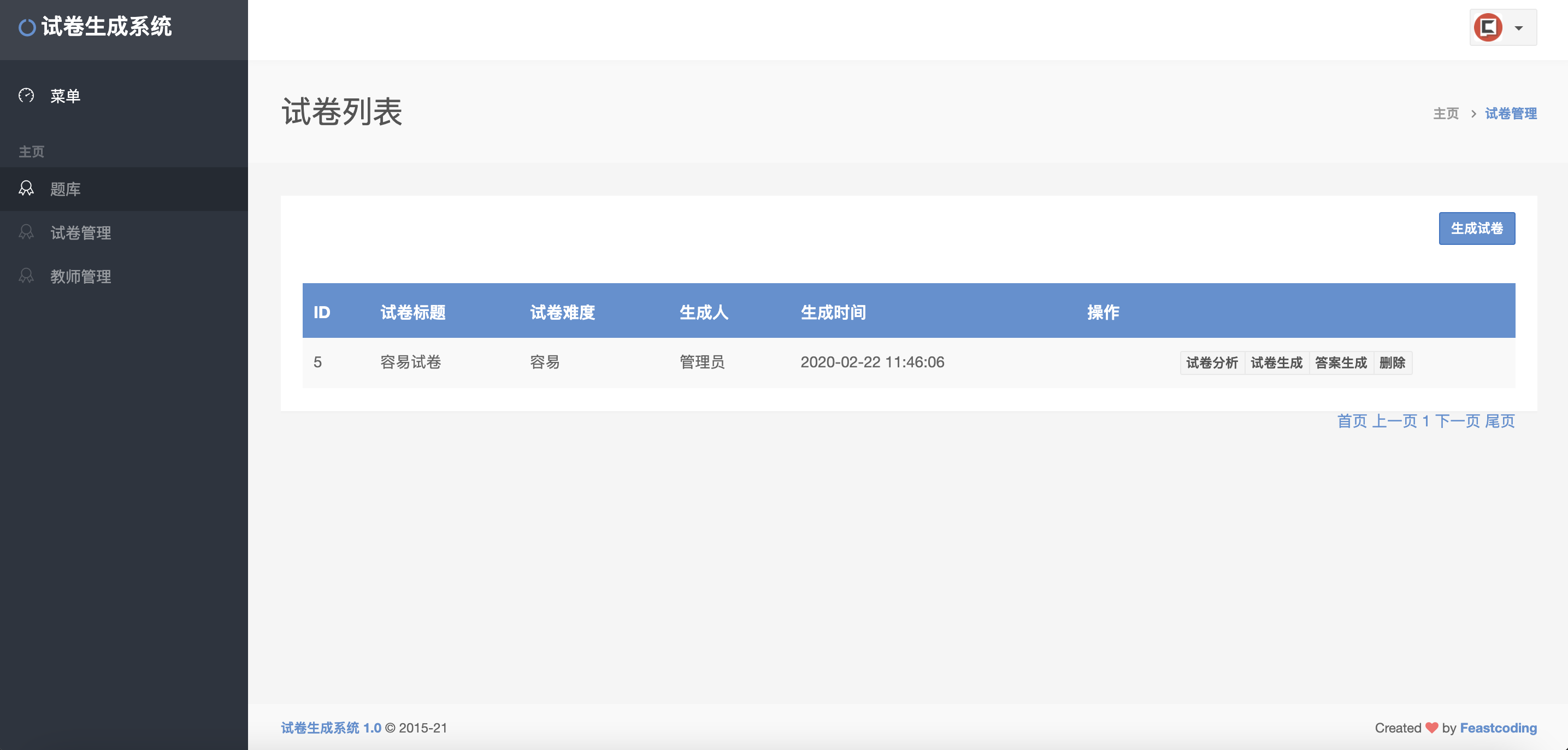Click the dashboard gauge icon beside 菜单

tap(26, 95)
